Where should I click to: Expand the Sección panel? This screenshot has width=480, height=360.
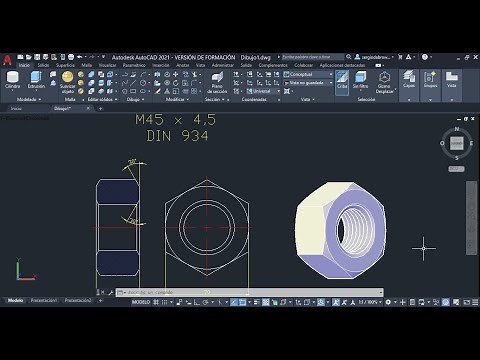[x=215, y=99]
